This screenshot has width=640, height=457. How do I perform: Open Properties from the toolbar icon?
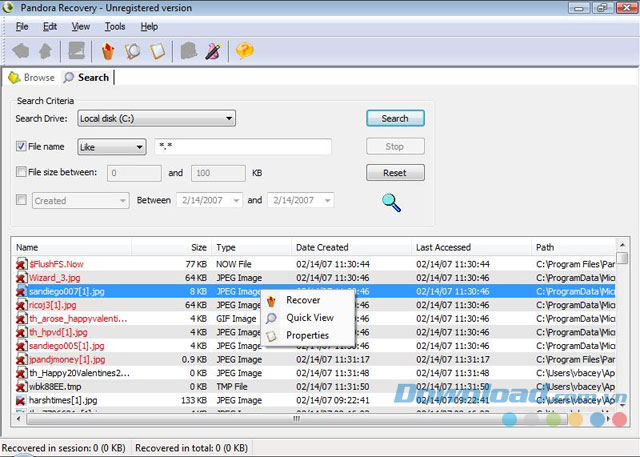[x=156, y=50]
